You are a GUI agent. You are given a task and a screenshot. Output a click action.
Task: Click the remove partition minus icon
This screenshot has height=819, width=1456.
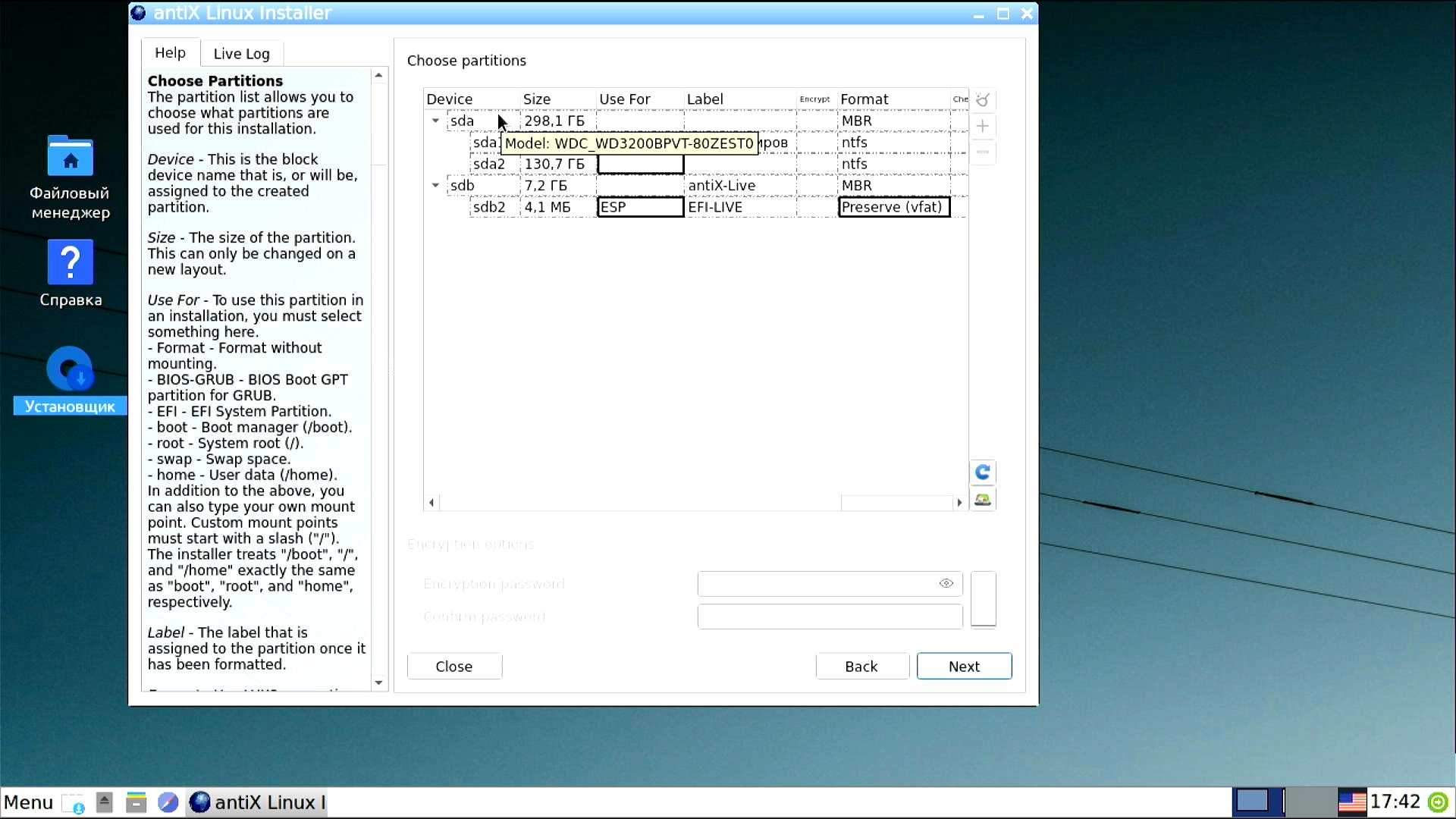click(983, 152)
